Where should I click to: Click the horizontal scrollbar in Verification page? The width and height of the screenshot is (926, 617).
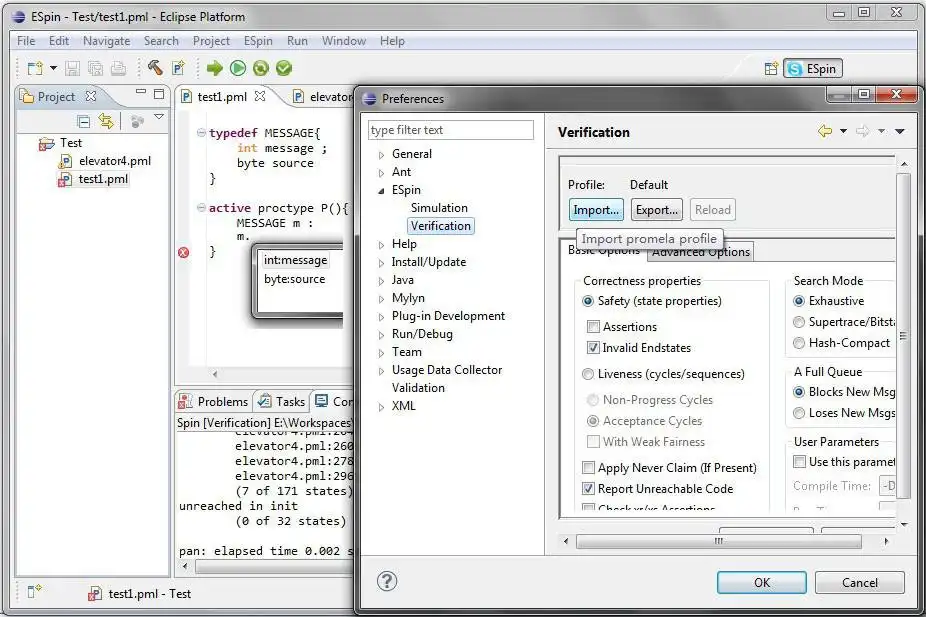(719, 541)
